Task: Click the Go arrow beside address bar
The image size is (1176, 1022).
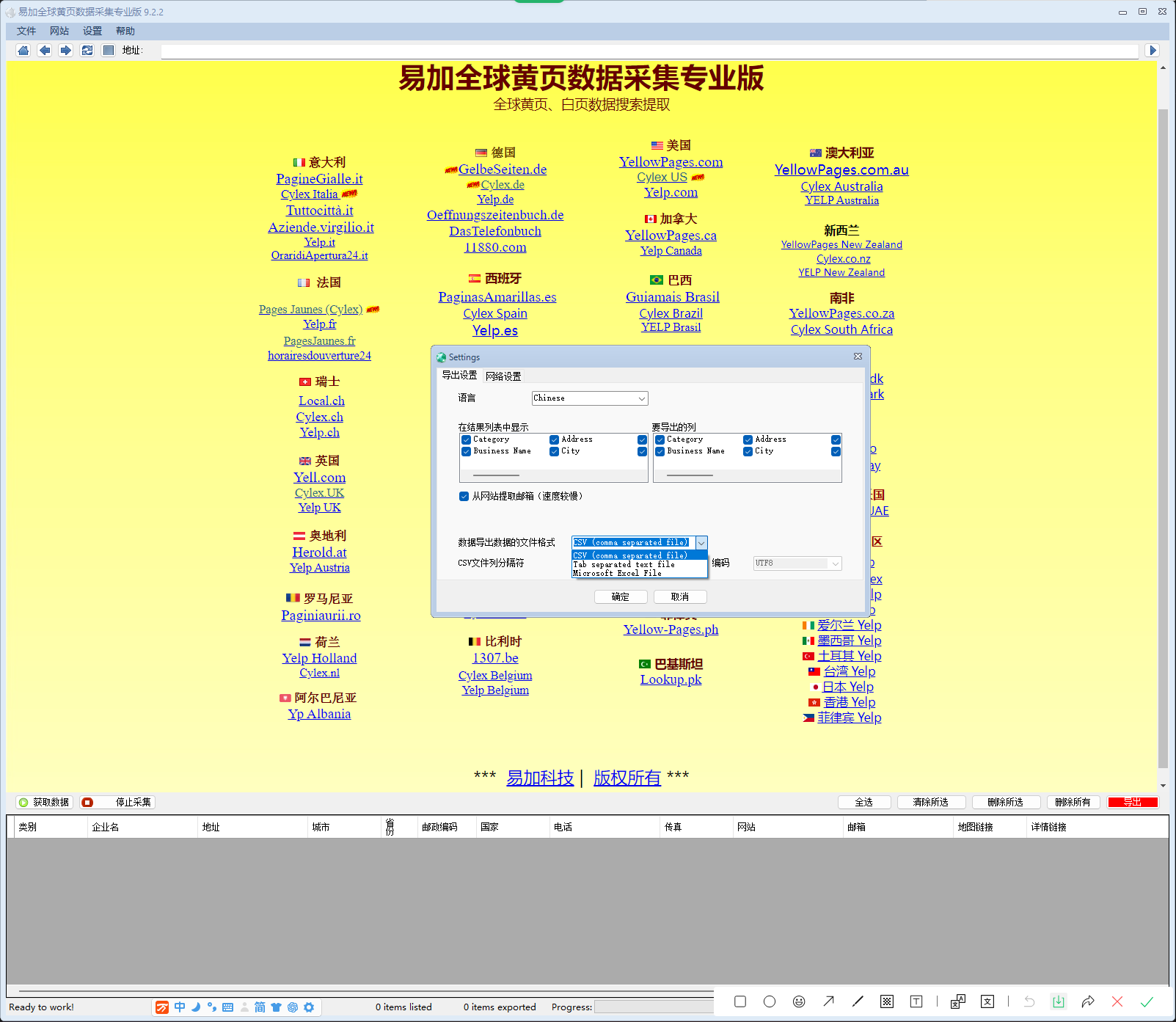Action: 1153,50
